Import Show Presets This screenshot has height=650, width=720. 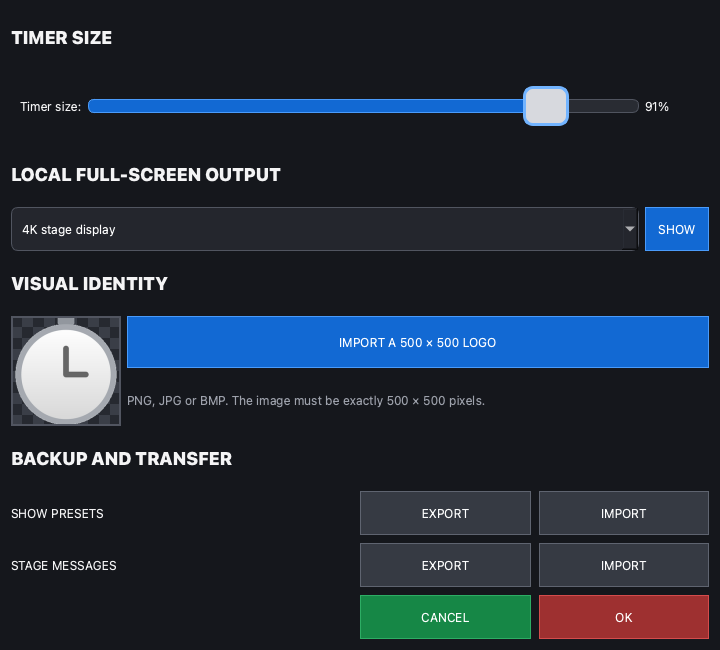pyautogui.click(x=624, y=513)
